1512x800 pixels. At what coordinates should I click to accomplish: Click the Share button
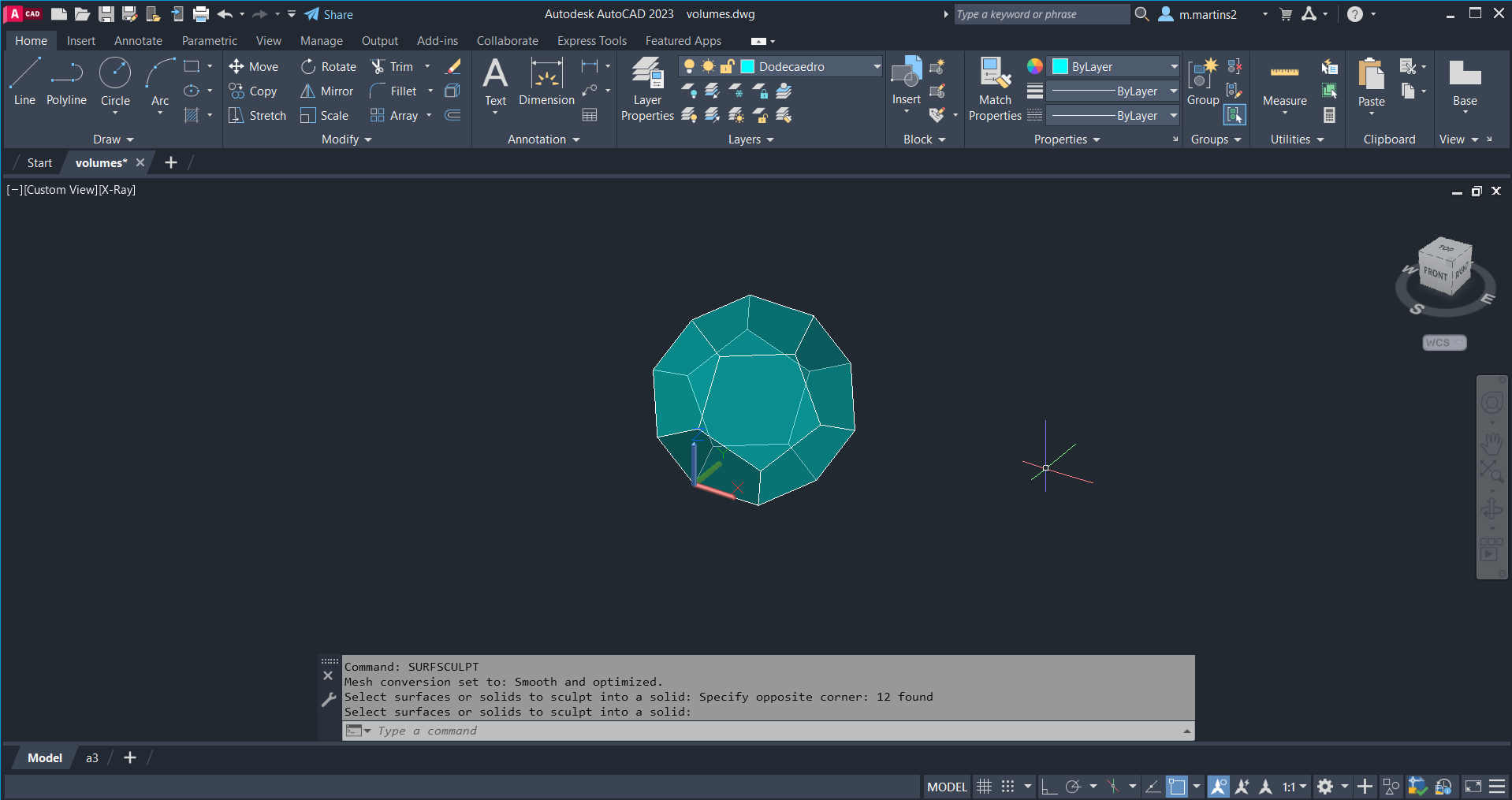pyautogui.click(x=329, y=14)
